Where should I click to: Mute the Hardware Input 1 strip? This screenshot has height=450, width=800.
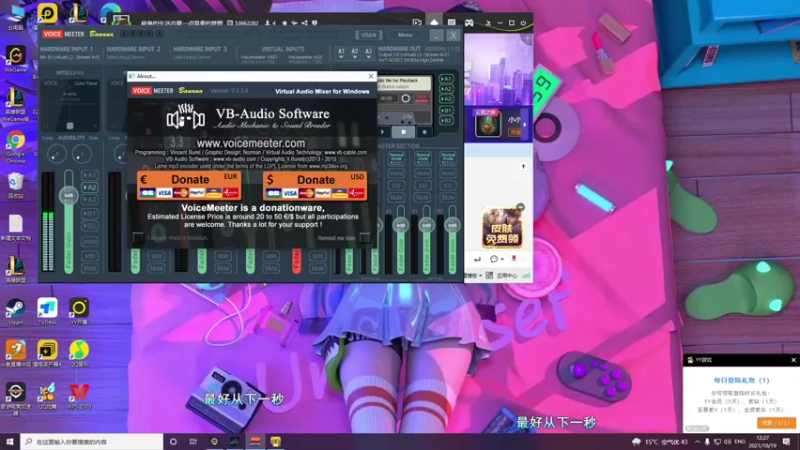pyautogui.click(x=90, y=268)
